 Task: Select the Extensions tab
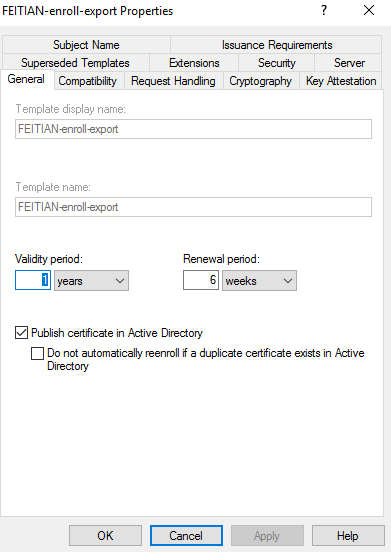click(194, 63)
